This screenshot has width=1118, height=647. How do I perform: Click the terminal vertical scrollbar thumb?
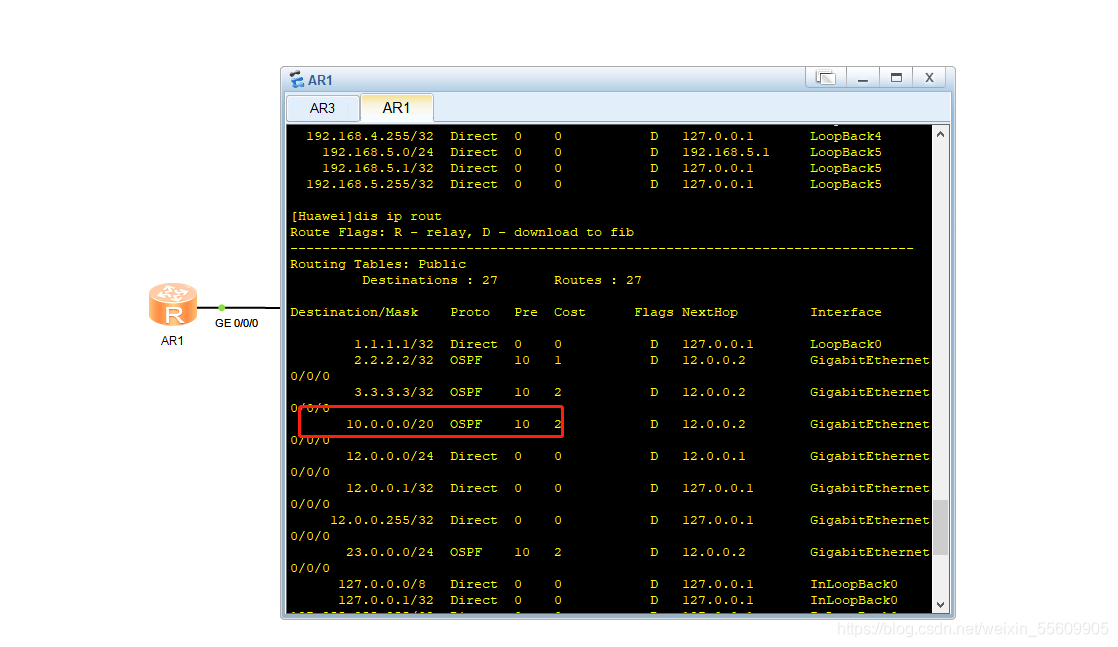(x=940, y=527)
